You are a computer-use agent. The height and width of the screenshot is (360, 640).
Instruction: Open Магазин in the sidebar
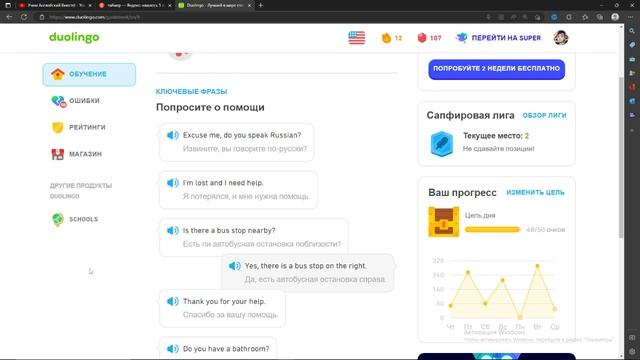(x=89, y=154)
